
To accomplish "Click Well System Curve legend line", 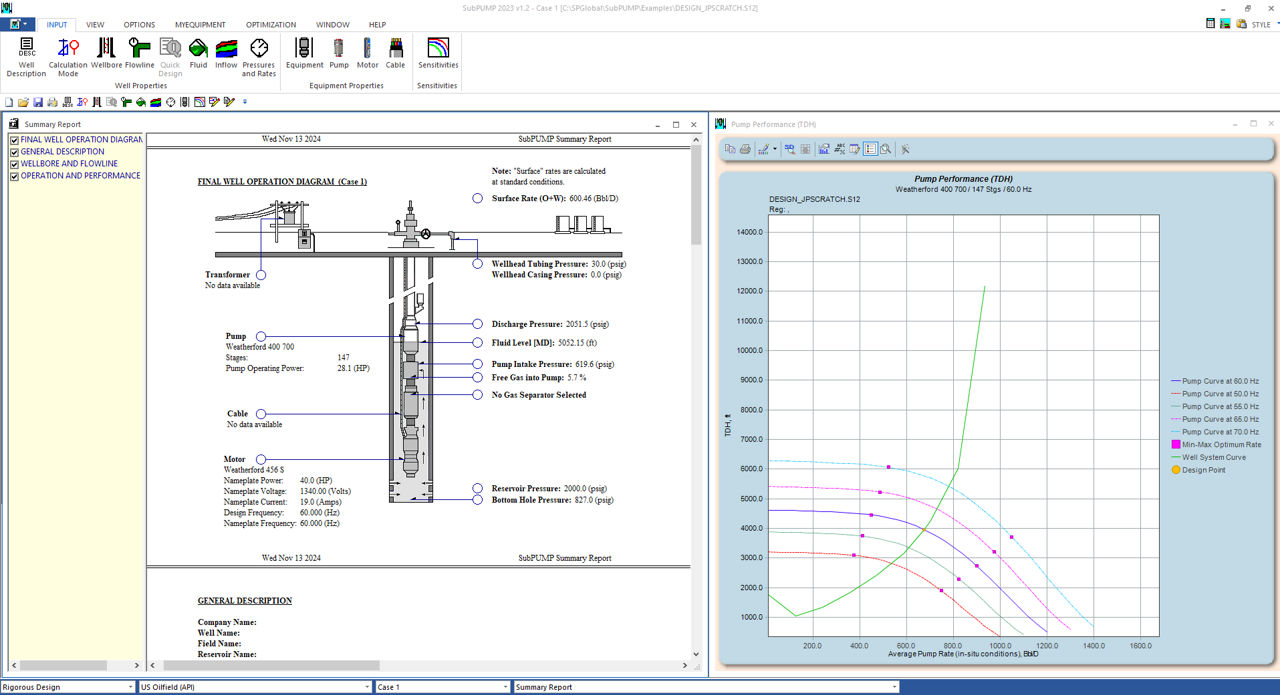I will [1176, 457].
